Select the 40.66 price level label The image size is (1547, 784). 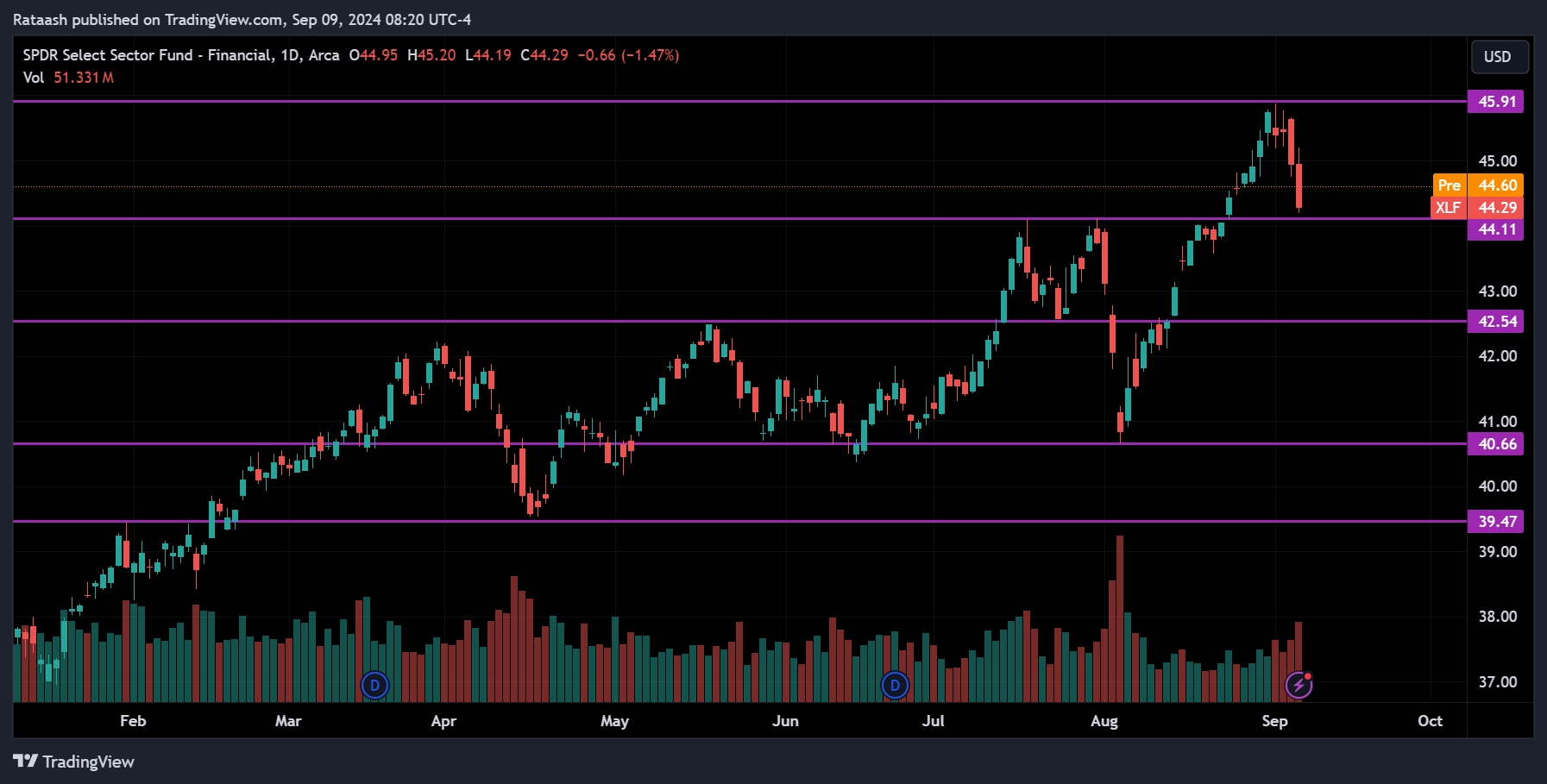click(x=1496, y=444)
